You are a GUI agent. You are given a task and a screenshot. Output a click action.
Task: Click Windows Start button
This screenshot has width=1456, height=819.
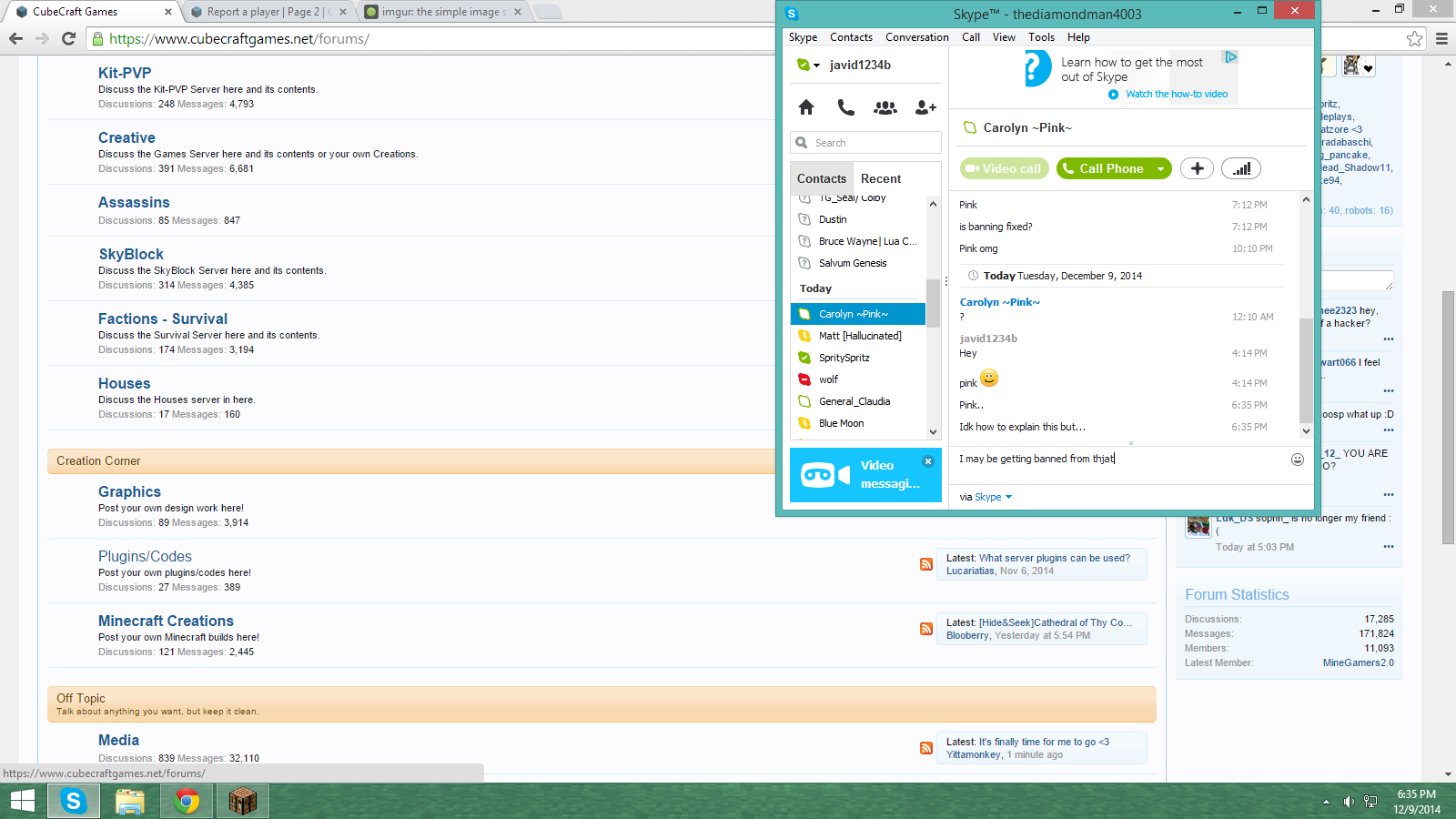23,801
